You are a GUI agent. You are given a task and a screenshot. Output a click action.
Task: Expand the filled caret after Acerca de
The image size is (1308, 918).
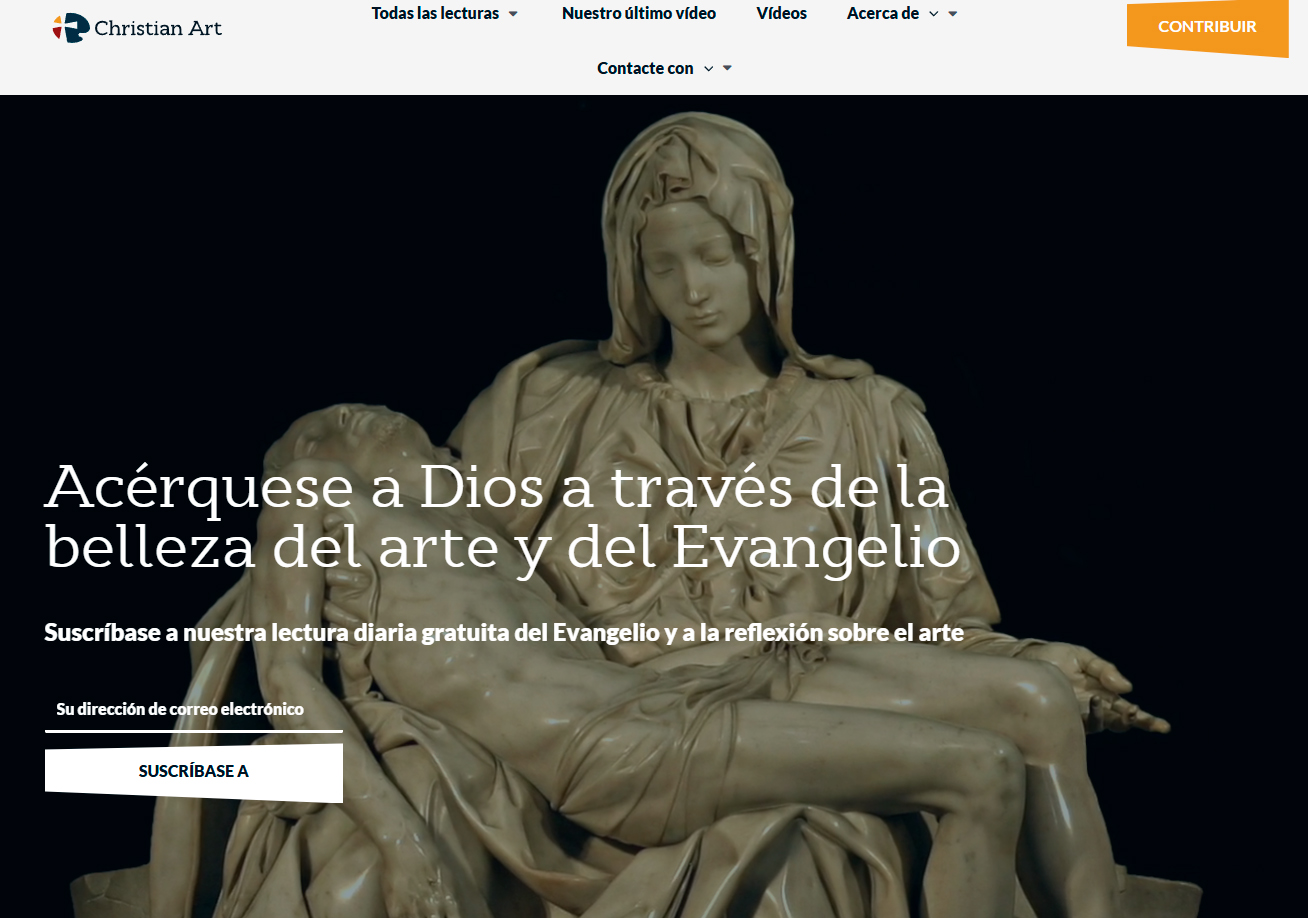(x=953, y=14)
